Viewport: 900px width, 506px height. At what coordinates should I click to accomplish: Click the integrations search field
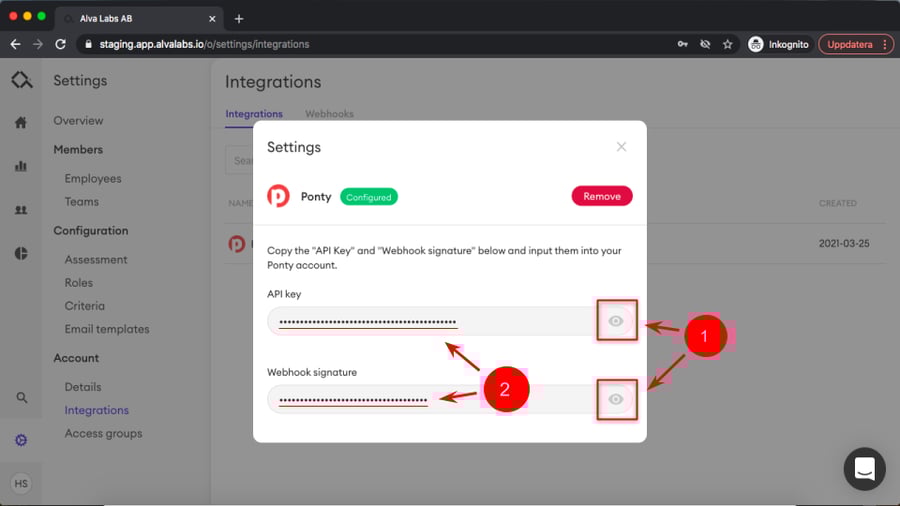(x=239, y=161)
